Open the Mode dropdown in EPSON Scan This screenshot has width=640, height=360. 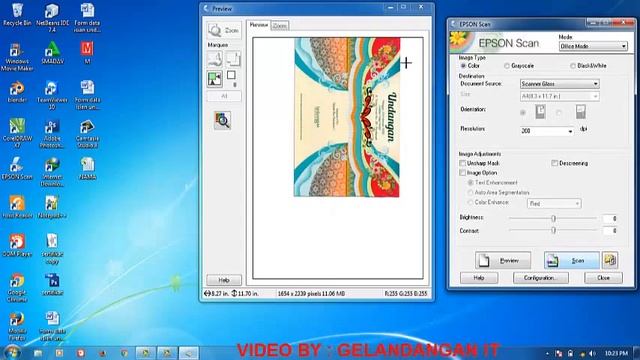pyautogui.click(x=593, y=46)
